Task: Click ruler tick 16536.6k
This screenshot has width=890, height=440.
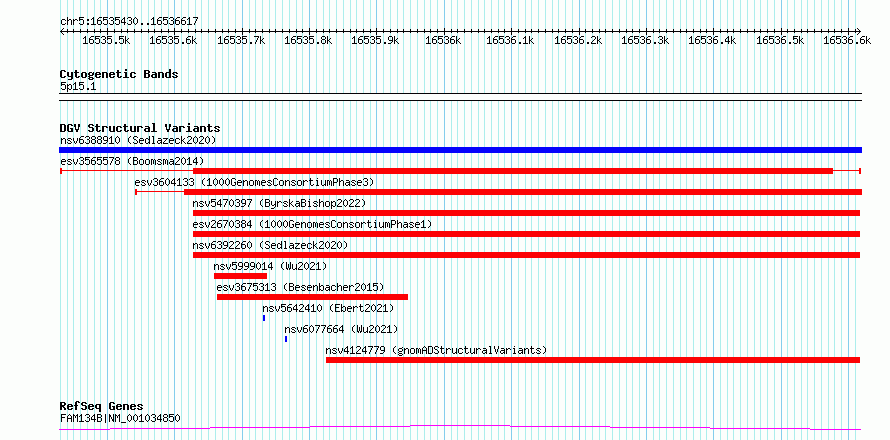Action: (x=847, y=40)
